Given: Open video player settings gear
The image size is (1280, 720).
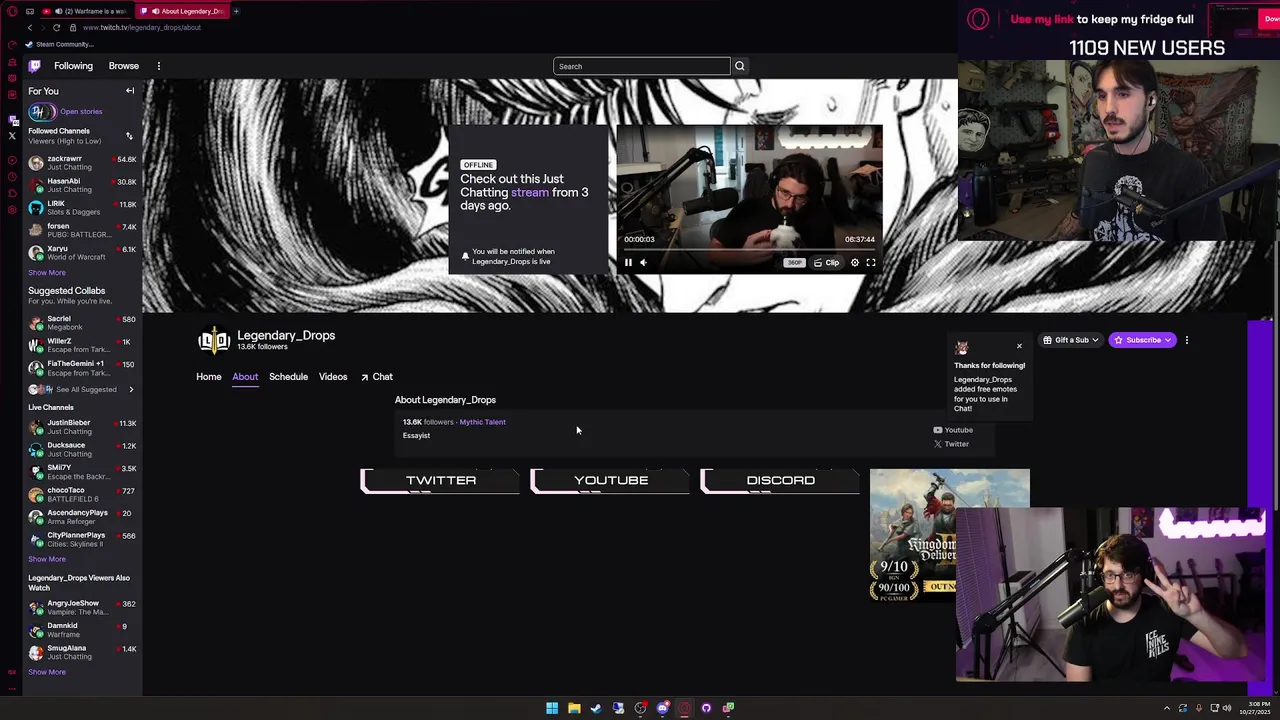Looking at the screenshot, I should 855,263.
